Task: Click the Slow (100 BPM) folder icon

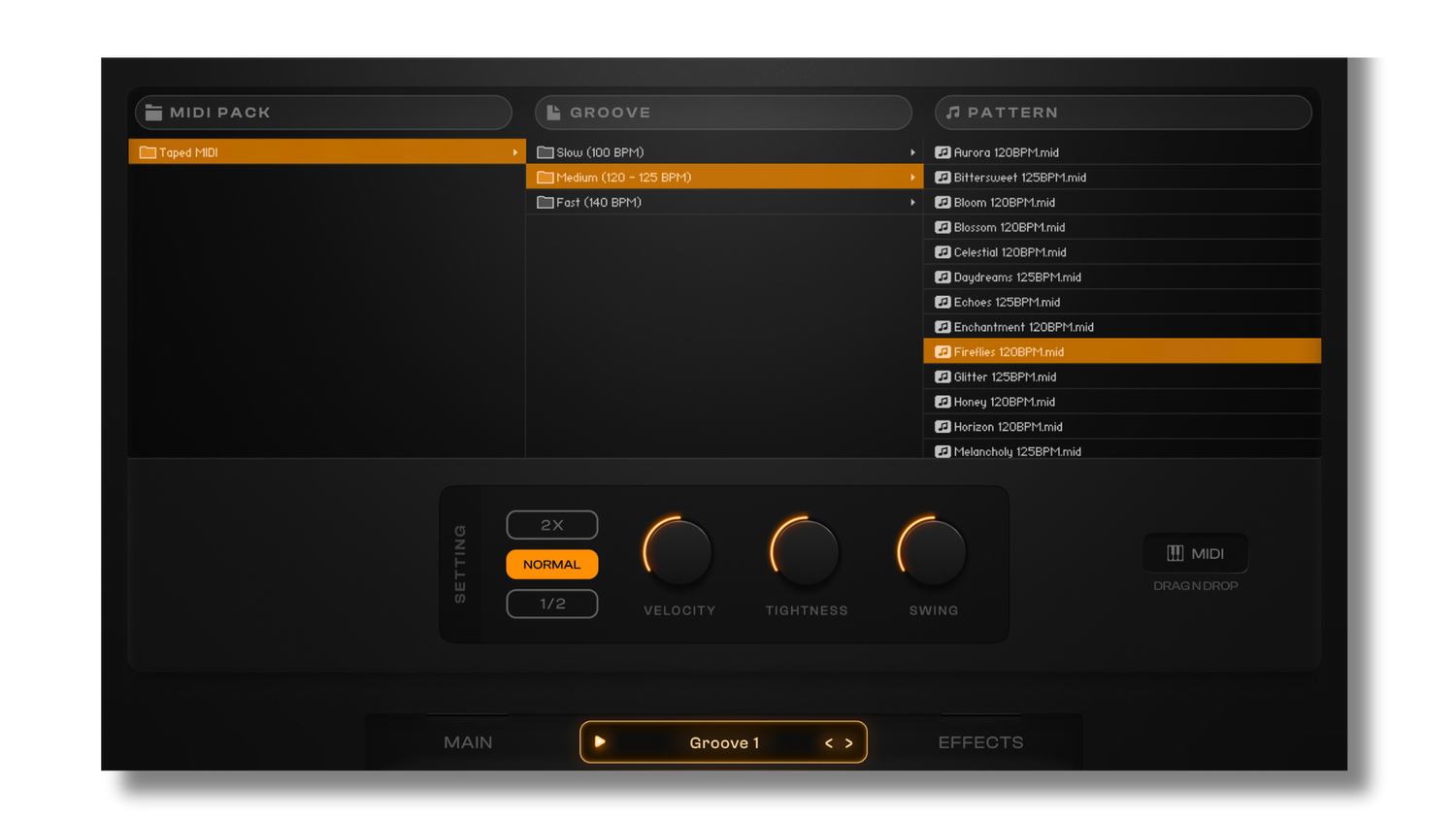Action: point(546,152)
